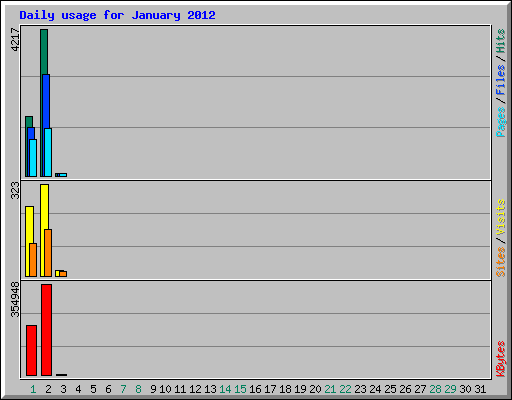512x400 pixels.
Task: Click the Hits legend label
Action: point(500,41)
